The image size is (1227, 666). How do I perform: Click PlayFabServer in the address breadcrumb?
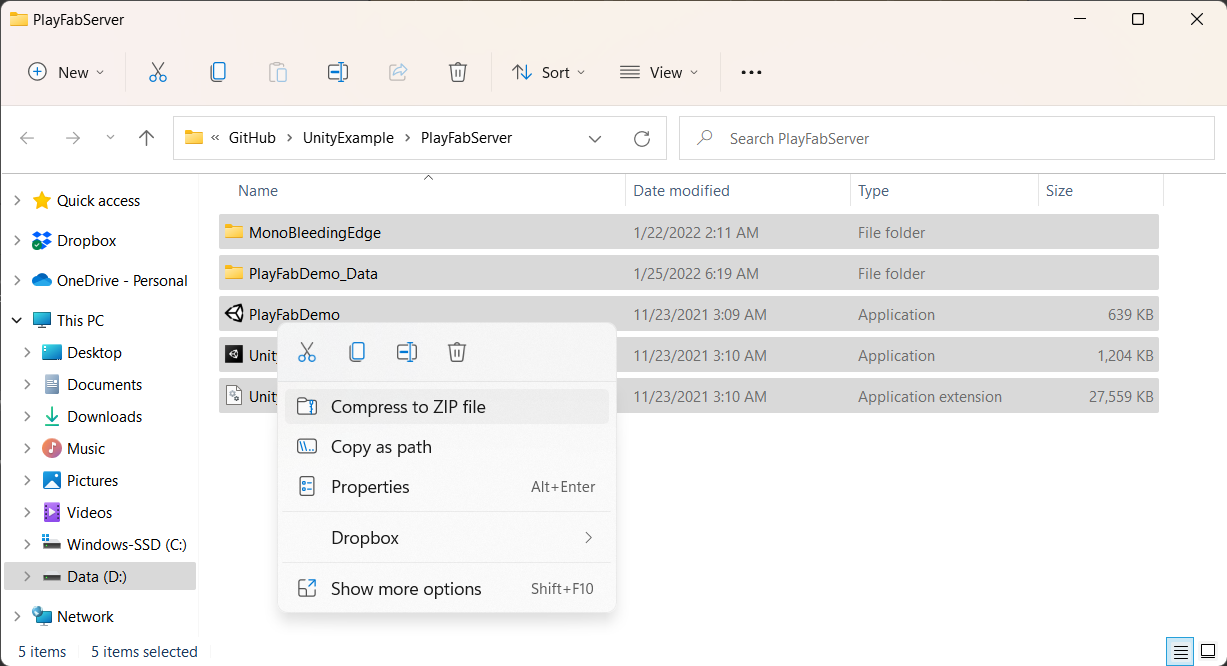[466, 138]
